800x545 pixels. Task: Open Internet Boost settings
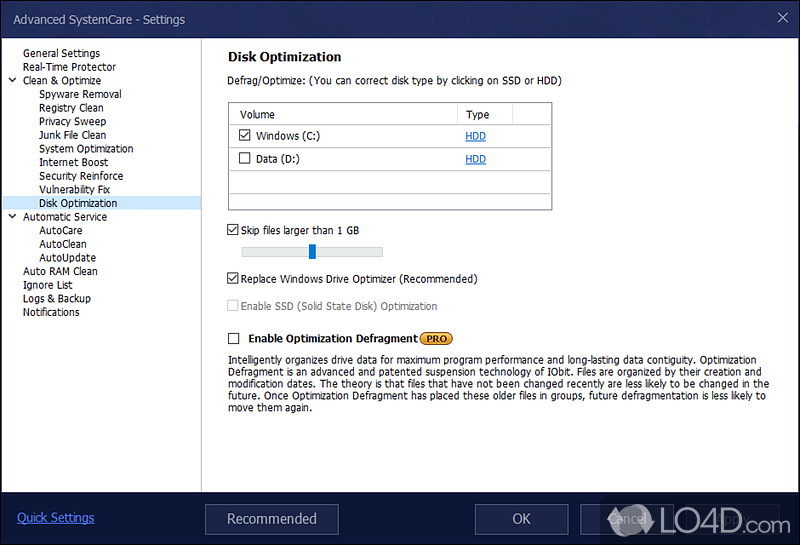(x=73, y=162)
